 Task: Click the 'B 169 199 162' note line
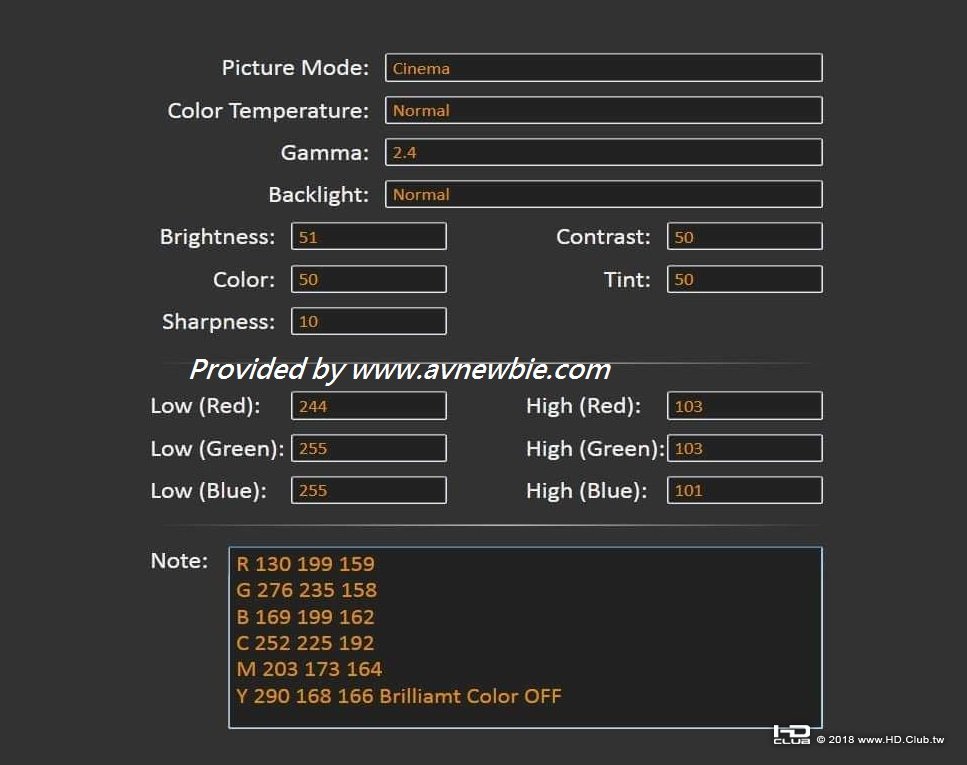coord(305,617)
